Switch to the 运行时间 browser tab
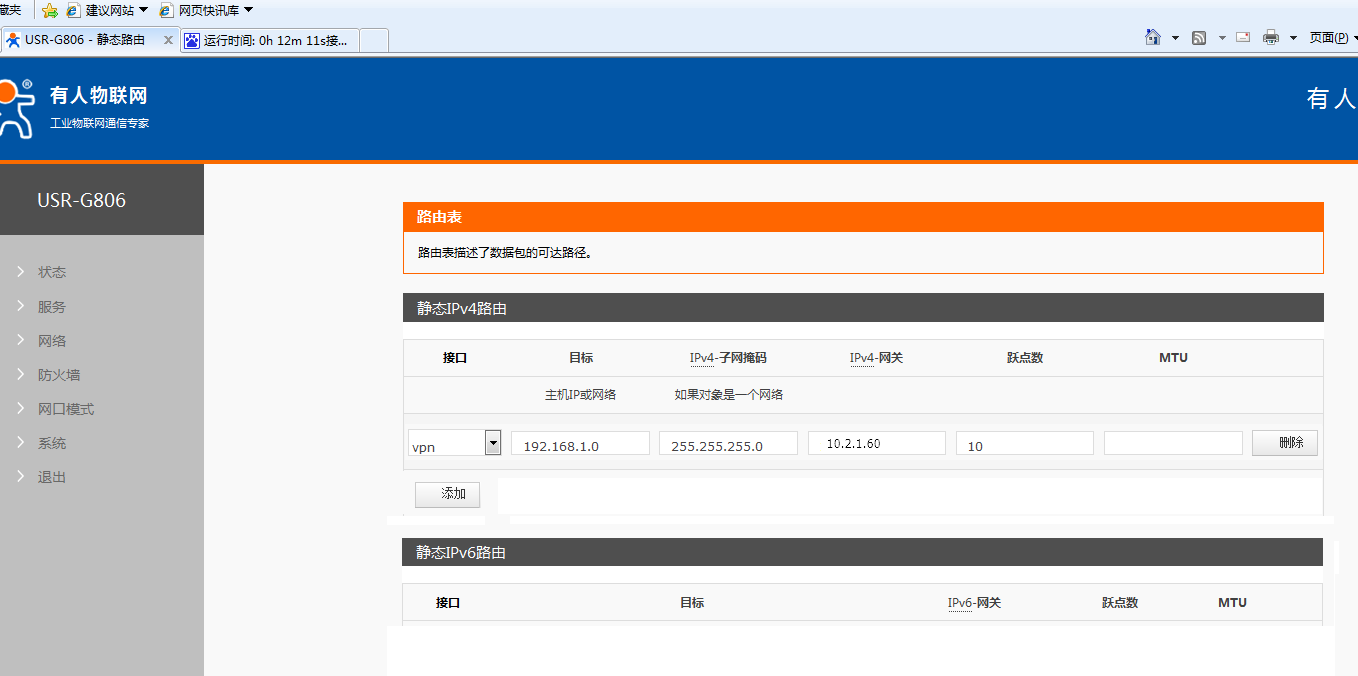Viewport: 1358px width, 676px height. pyautogui.click(x=267, y=40)
